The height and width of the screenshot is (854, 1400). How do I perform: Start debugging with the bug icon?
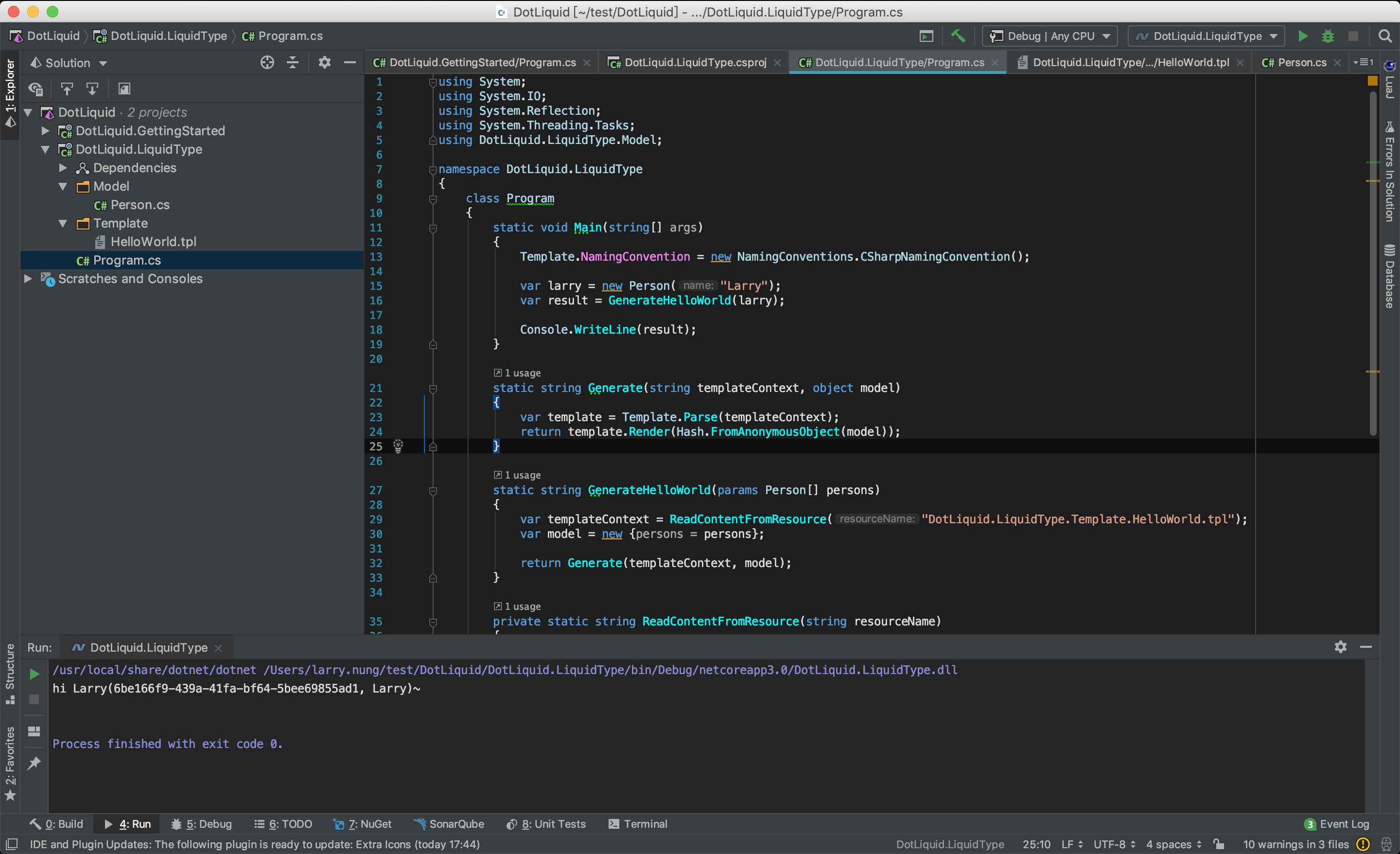1328,36
